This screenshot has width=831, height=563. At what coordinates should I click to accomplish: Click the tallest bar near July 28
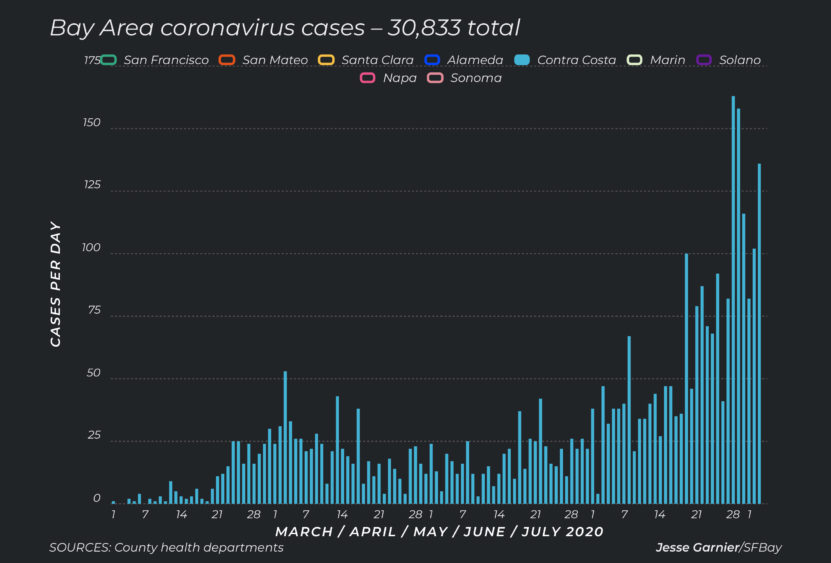click(x=733, y=300)
